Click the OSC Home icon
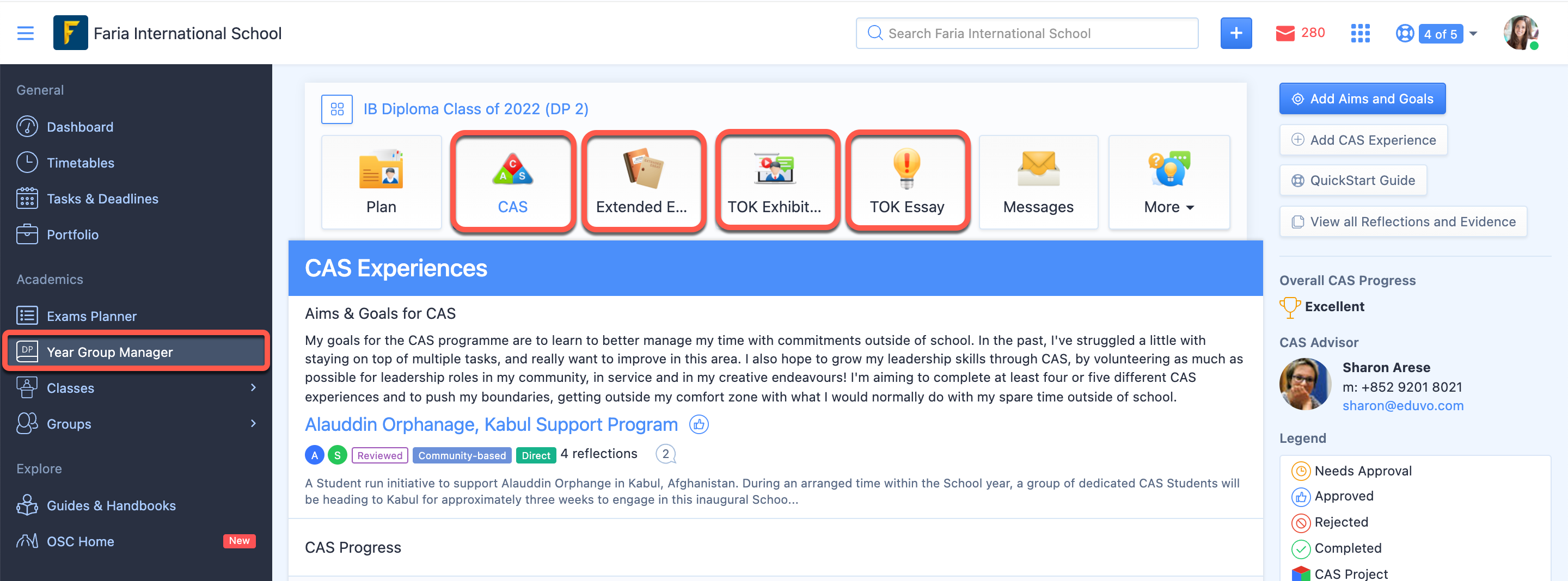The height and width of the screenshot is (581, 1568). tap(27, 541)
